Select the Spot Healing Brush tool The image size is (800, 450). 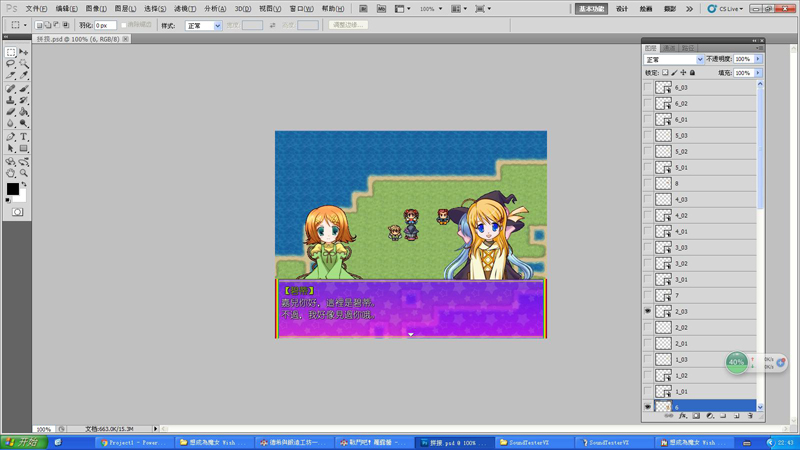click(x=11, y=89)
